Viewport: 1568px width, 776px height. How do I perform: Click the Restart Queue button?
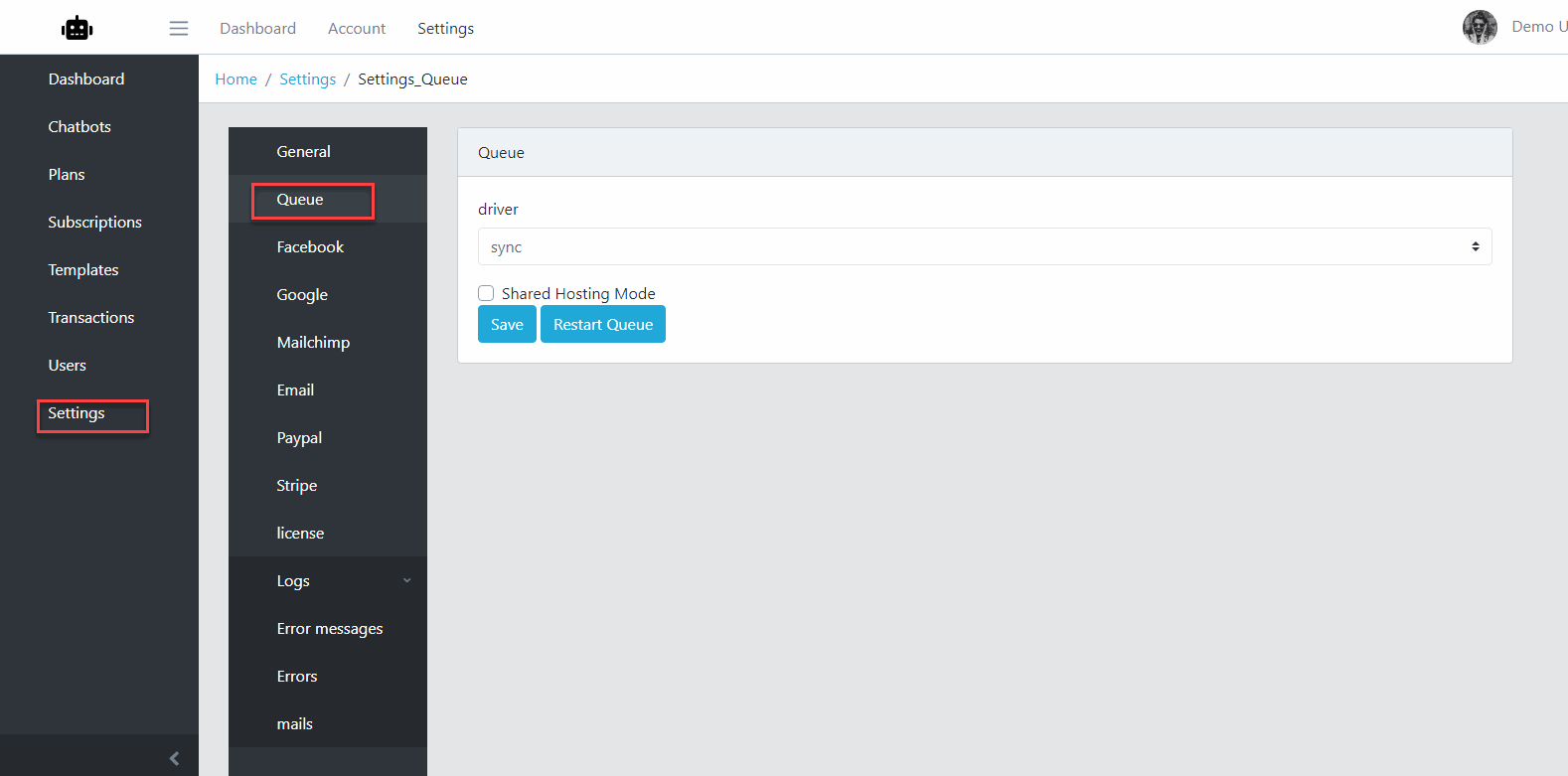point(603,324)
